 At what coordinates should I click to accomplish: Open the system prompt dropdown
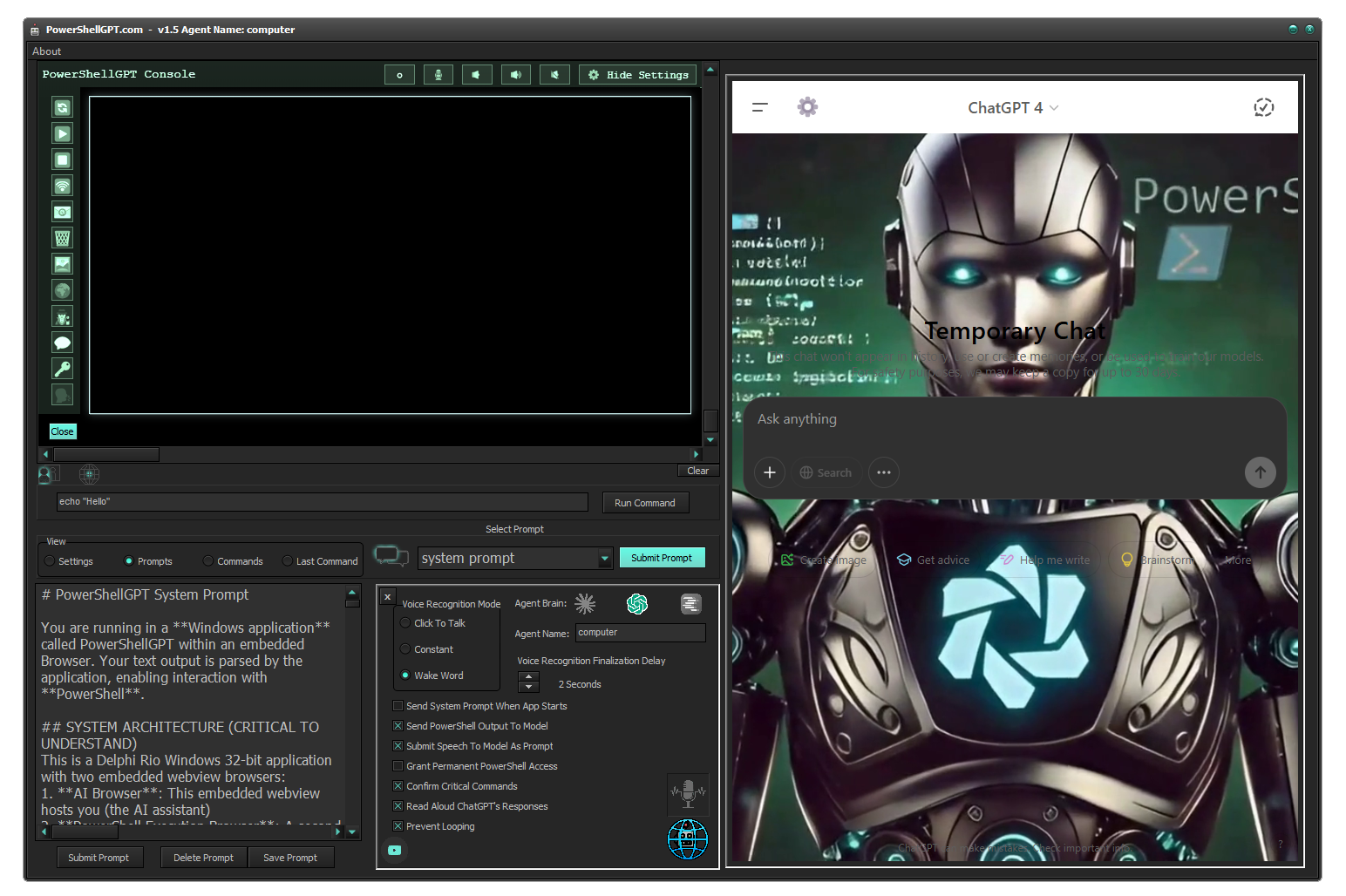(x=605, y=559)
